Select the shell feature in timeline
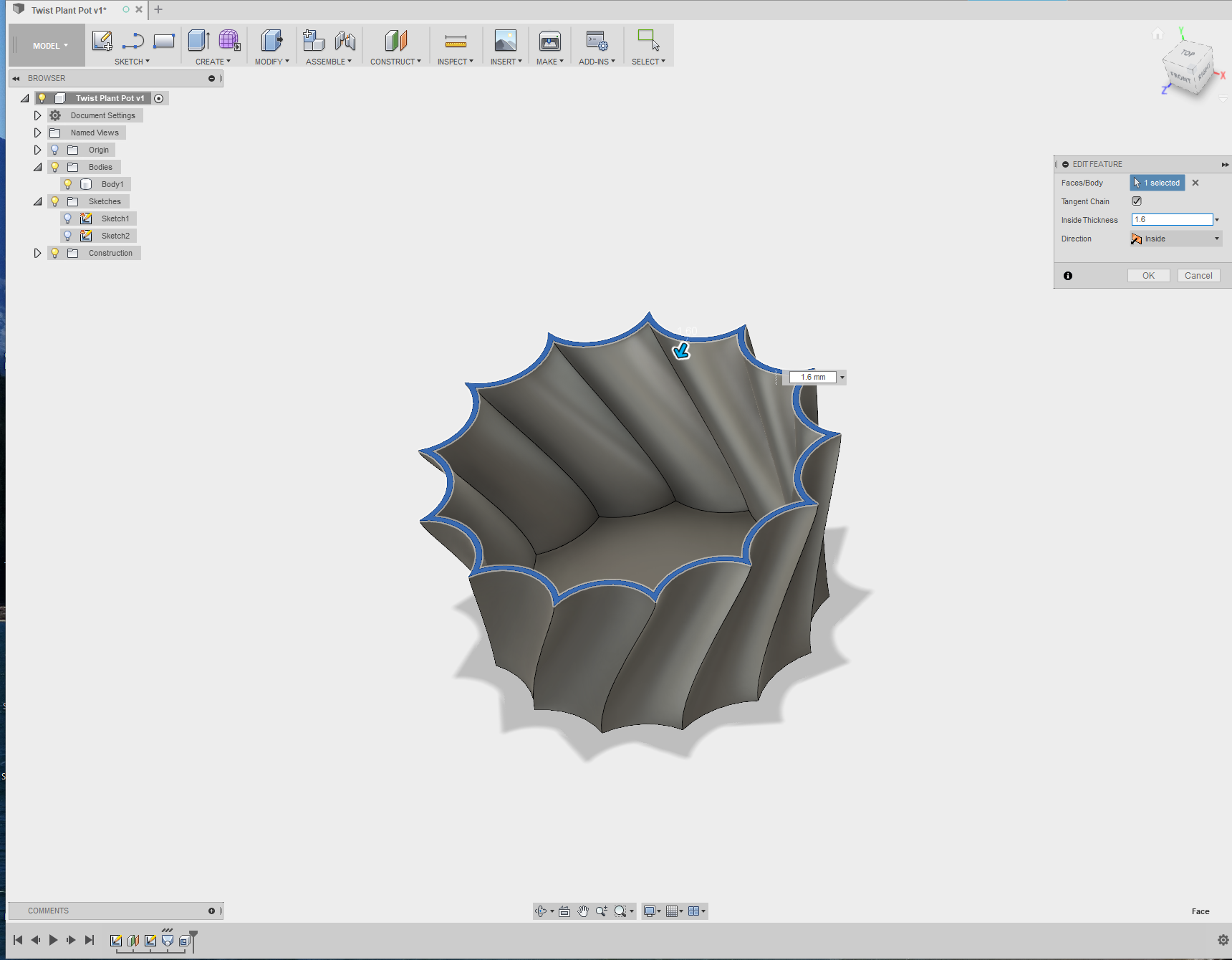Image resolution: width=1232 pixels, height=960 pixels. 185,941
